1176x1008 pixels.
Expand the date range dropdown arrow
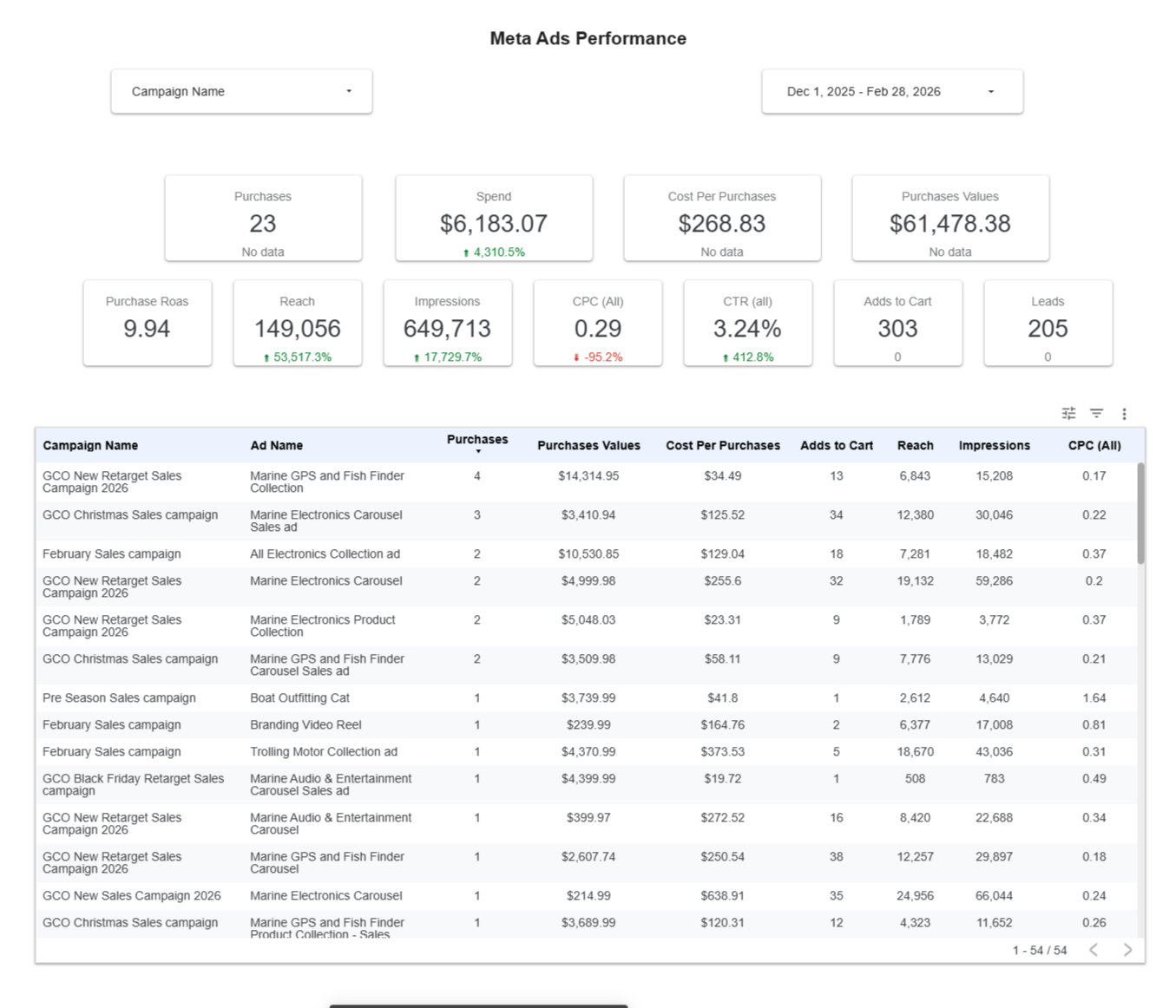tap(990, 91)
